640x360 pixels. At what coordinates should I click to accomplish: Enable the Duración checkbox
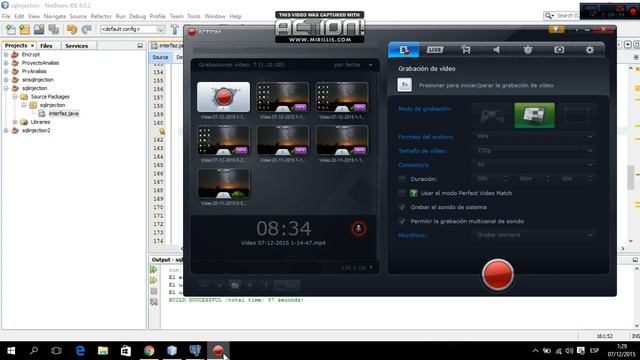(x=402, y=179)
